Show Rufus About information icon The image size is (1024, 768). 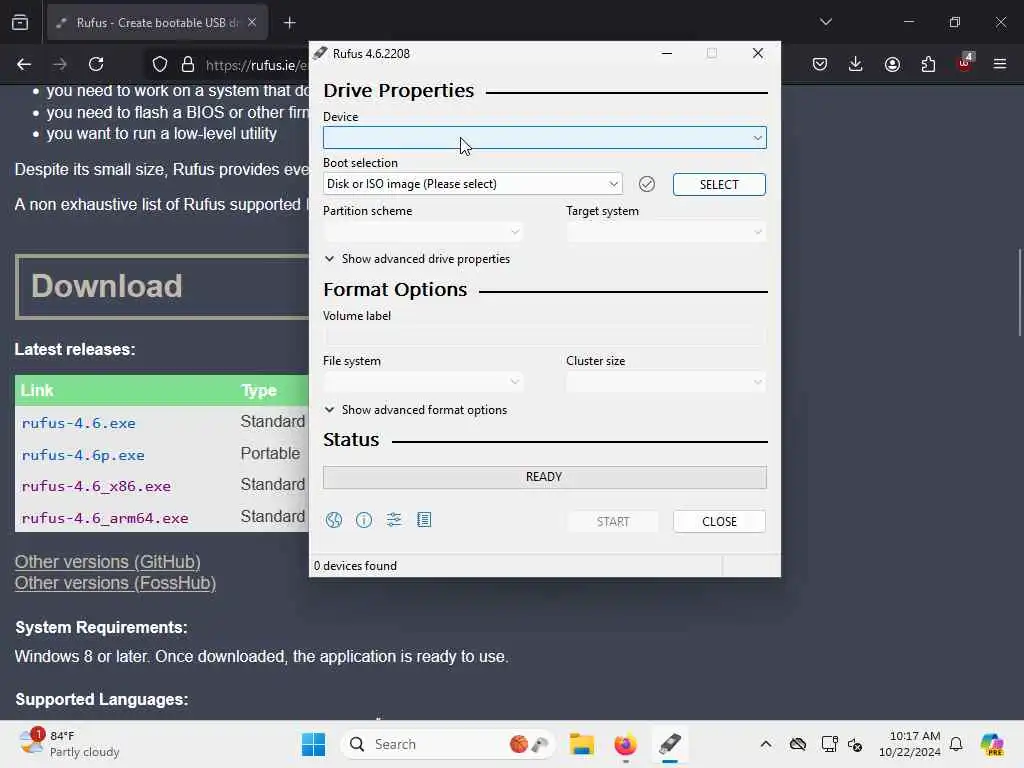pos(364,520)
